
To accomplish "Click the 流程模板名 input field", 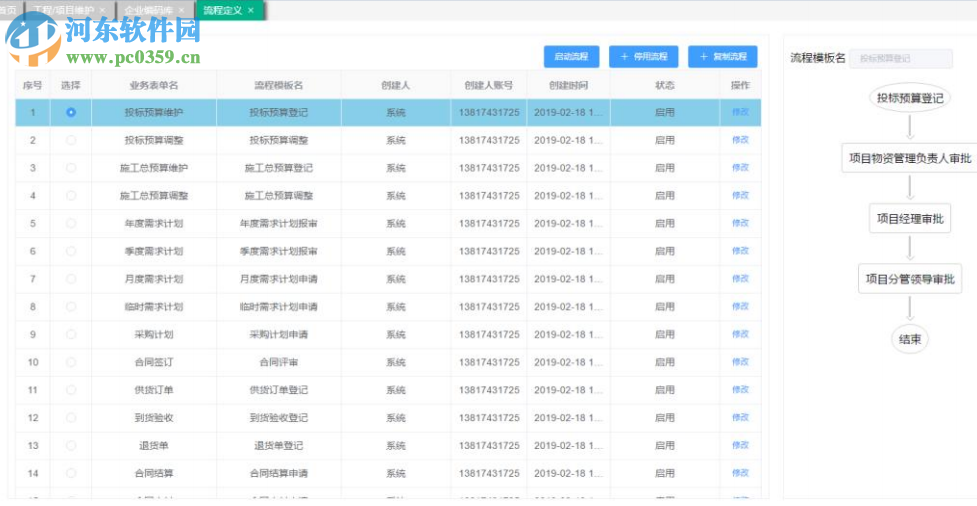I will 901,59.
